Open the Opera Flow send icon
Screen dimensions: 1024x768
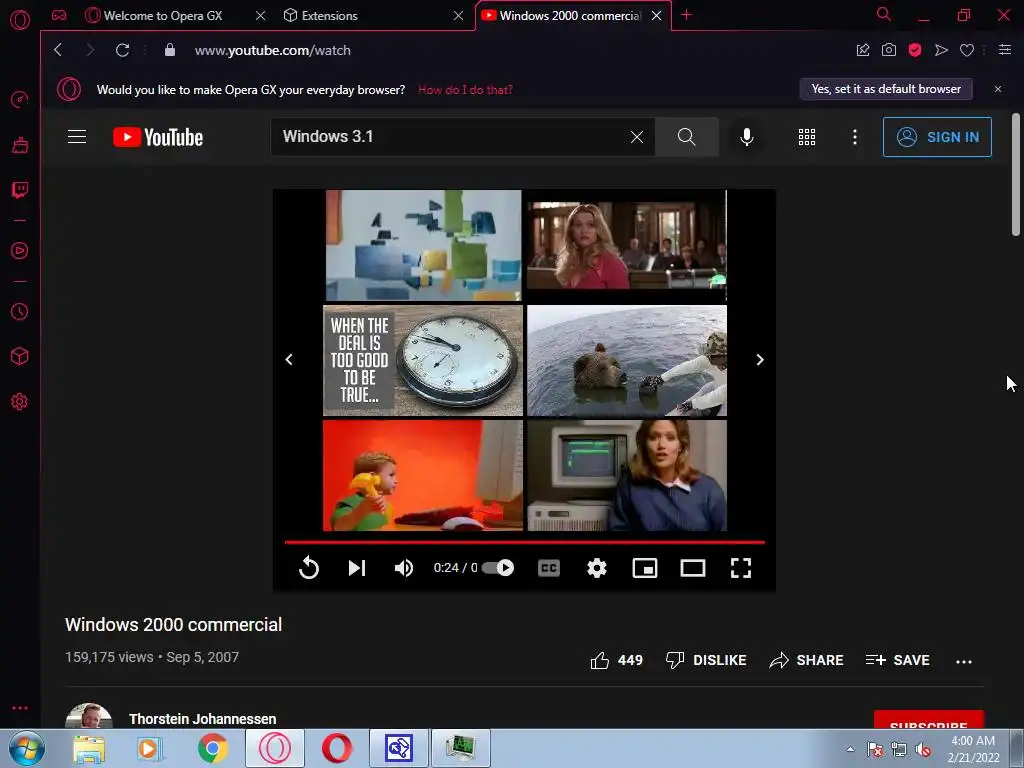(x=941, y=50)
